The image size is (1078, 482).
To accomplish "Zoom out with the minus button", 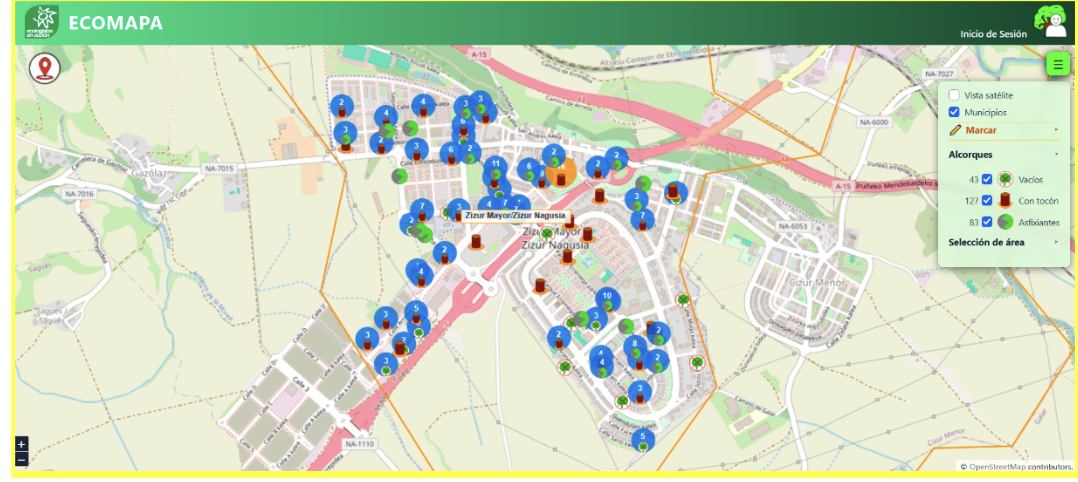I will pyautogui.click(x=21, y=459).
